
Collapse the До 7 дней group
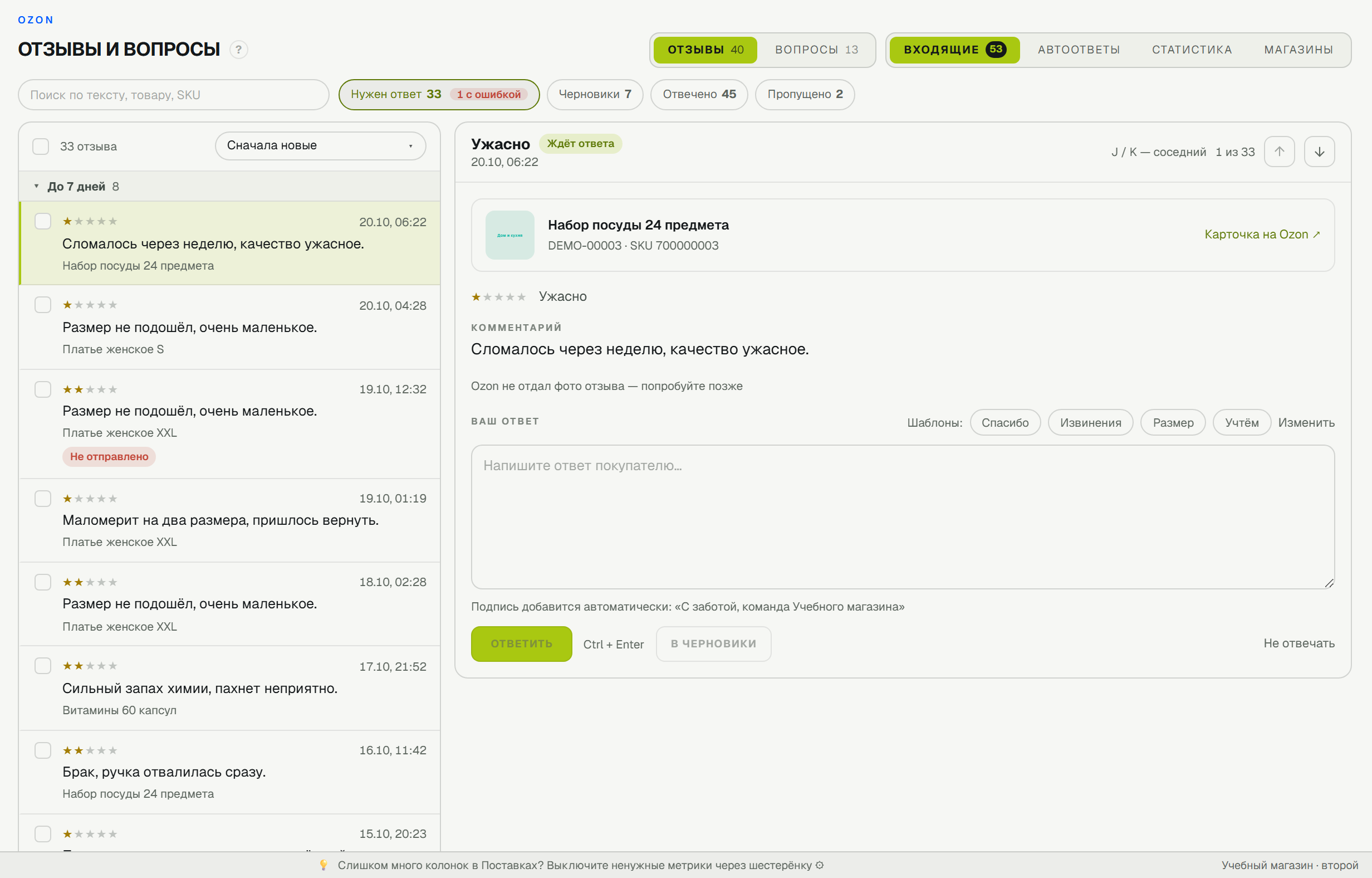[229, 187]
